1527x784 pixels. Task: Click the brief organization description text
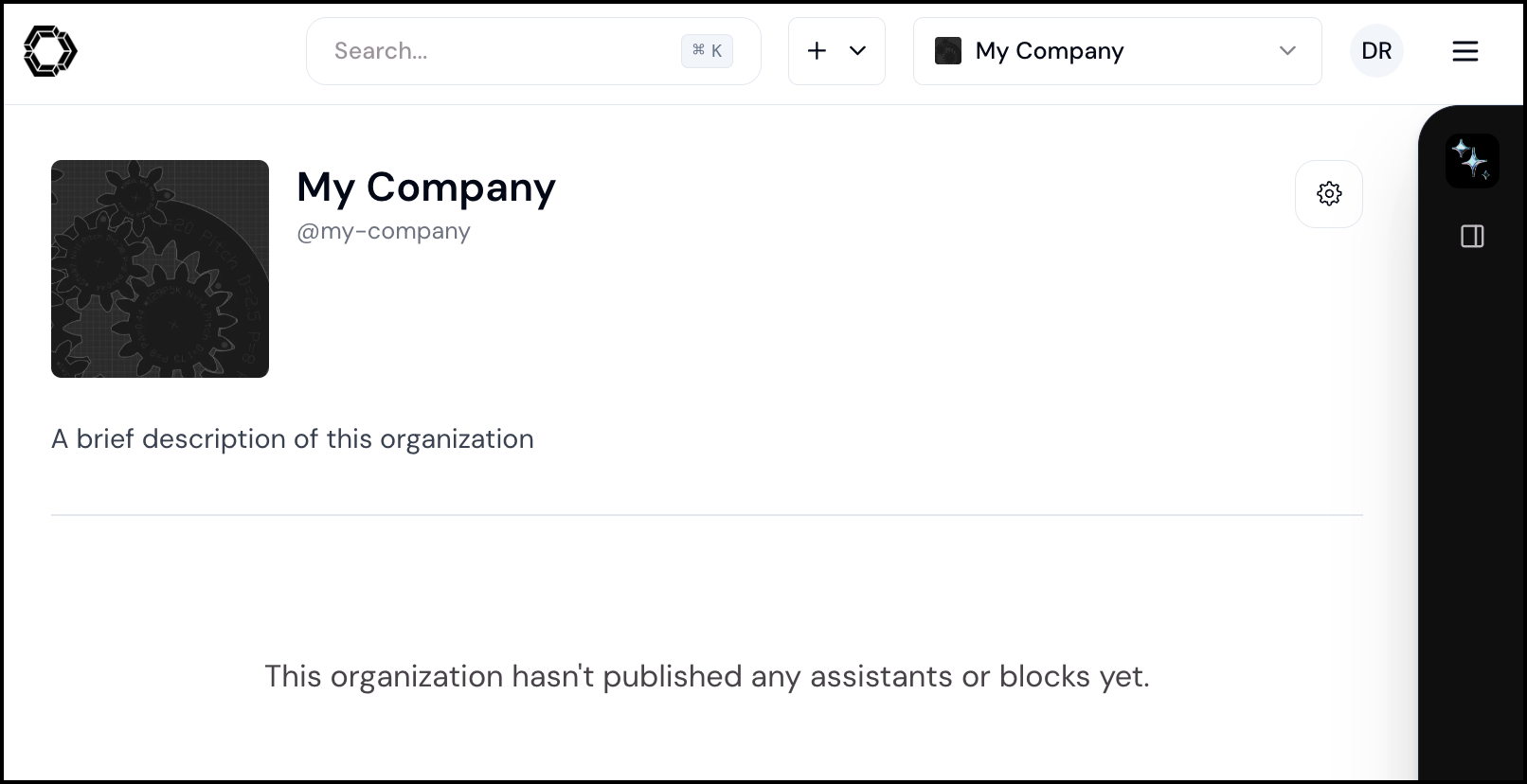point(293,439)
